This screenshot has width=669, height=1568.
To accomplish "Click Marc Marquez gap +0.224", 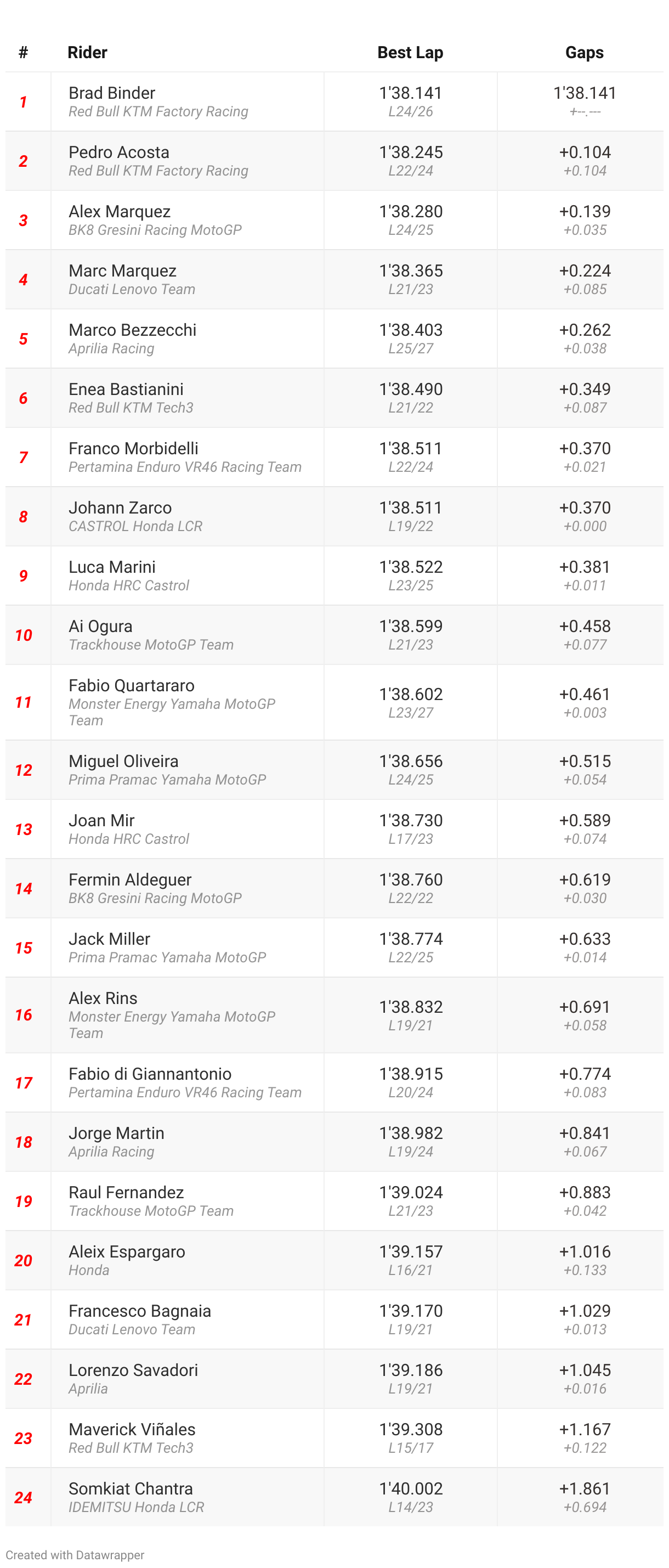I will point(585,270).
